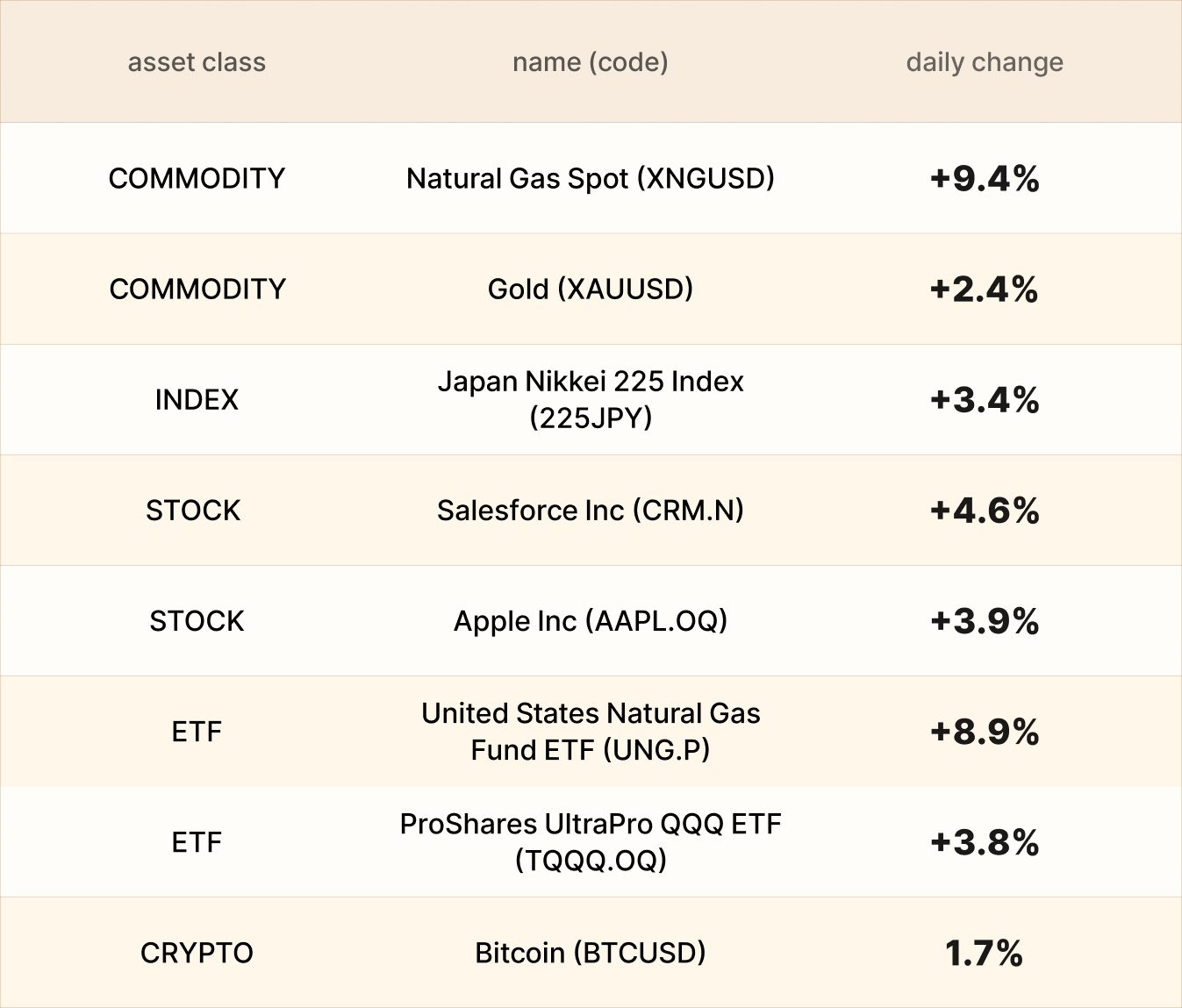The image size is (1182, 1008).
Task: Click the +3.9% Apple daily change
Action: (x=984, y=621)
